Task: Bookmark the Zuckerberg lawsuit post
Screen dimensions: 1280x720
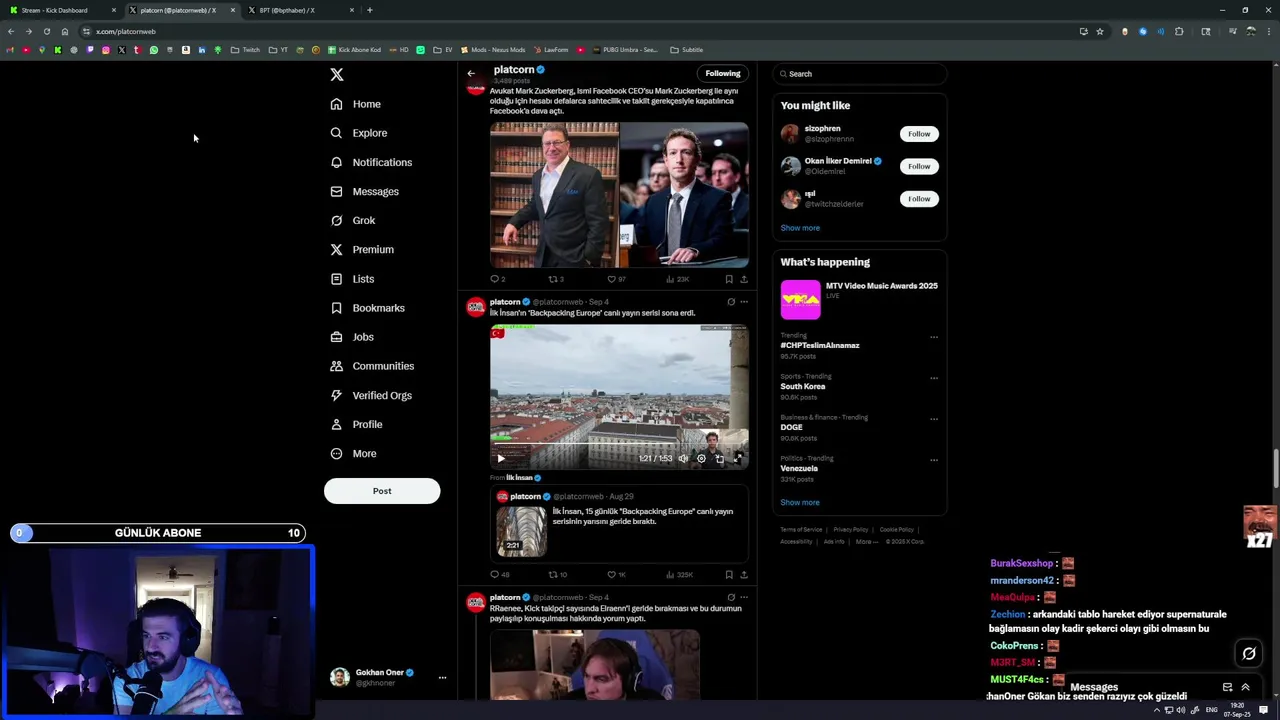Action: pyautogui.click(x=729, y=279)
